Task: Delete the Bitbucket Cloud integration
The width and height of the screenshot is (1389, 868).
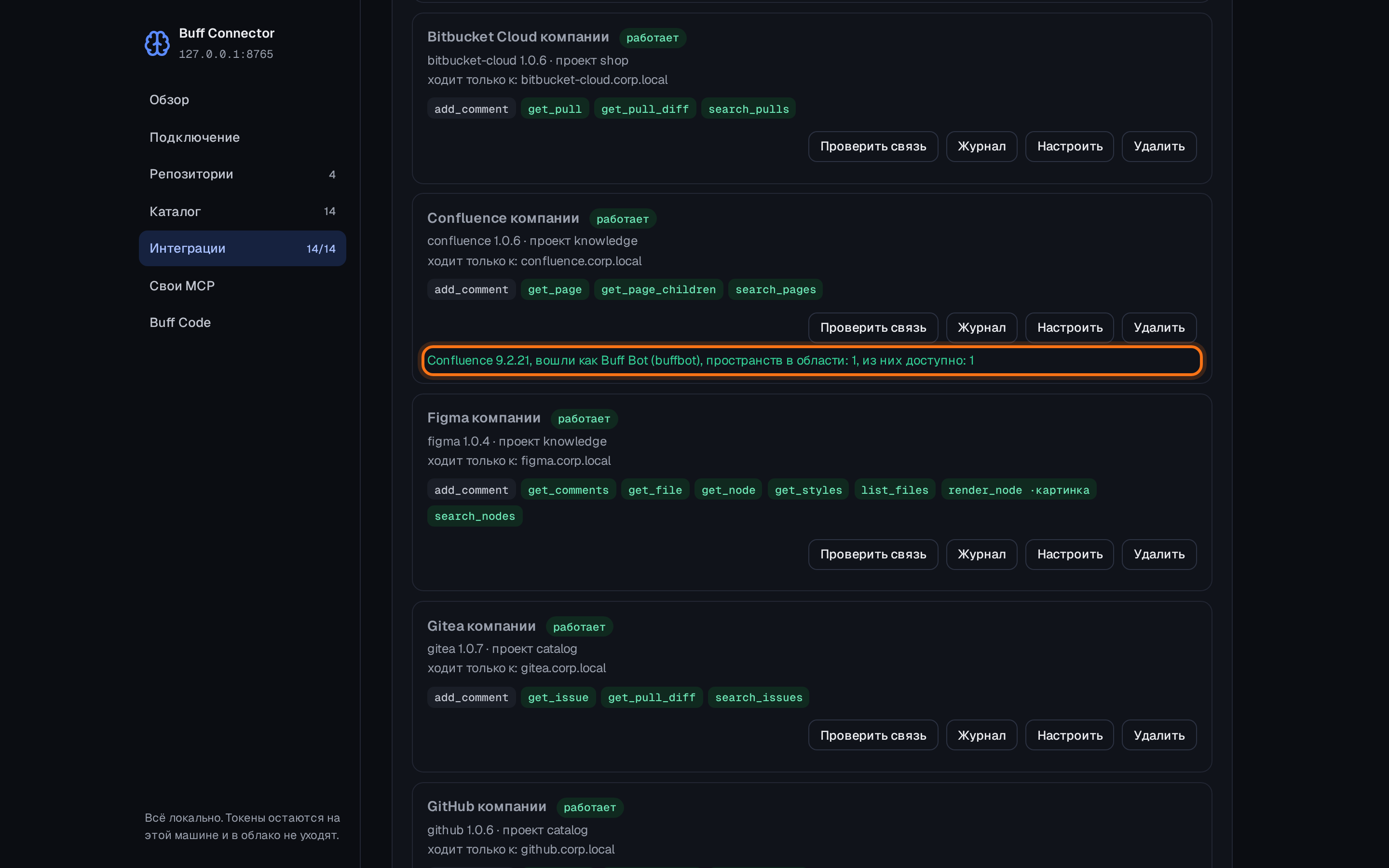Action: pos(1159,147)
